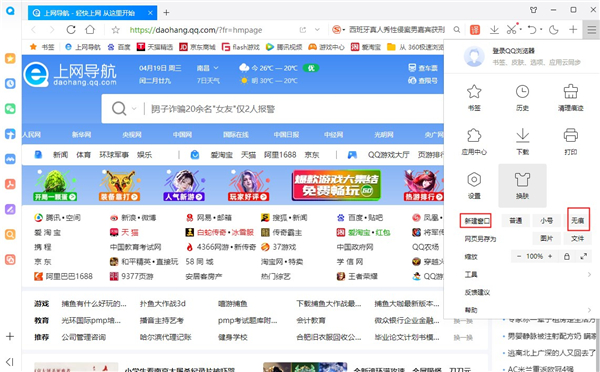Select the 上网导航 browser tab

tap(92, 13)
